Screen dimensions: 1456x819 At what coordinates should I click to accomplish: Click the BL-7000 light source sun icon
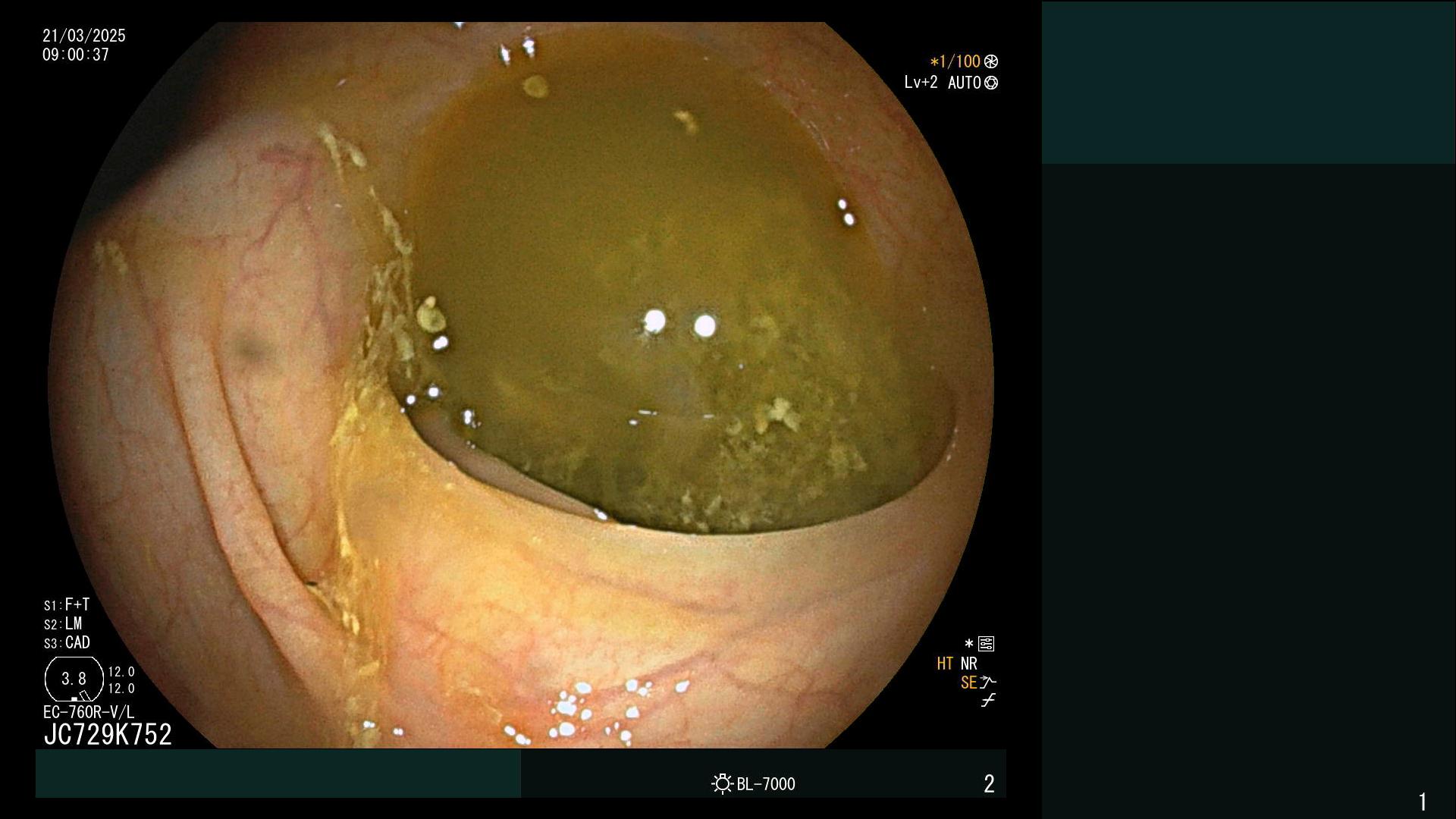[722, 783]
